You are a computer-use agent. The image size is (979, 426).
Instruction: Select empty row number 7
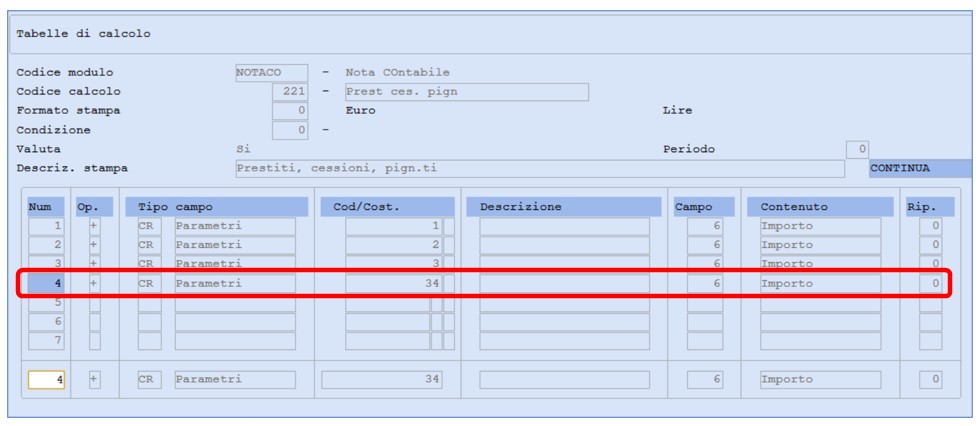[x=46, y=341]
